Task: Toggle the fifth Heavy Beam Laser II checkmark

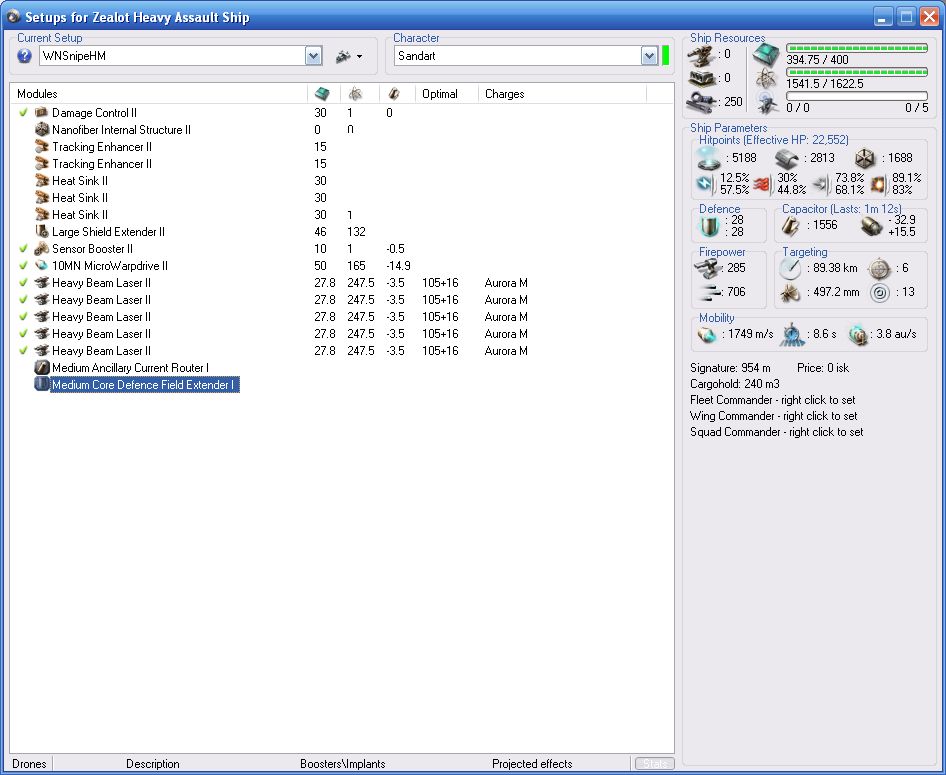Action: [24, 350]
